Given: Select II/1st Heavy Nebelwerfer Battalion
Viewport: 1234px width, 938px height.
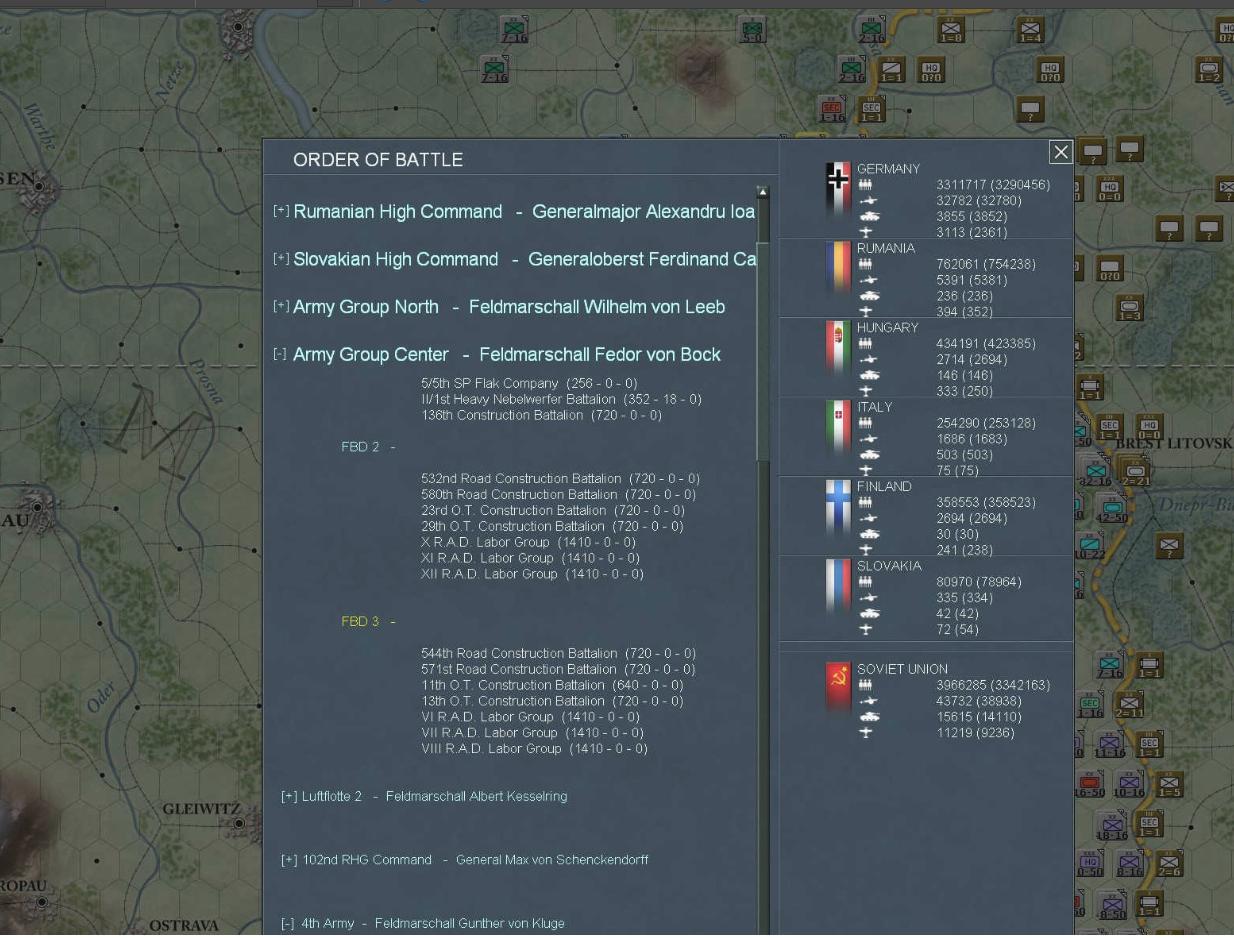Looking at the screenshot, I should pos(561,399).
